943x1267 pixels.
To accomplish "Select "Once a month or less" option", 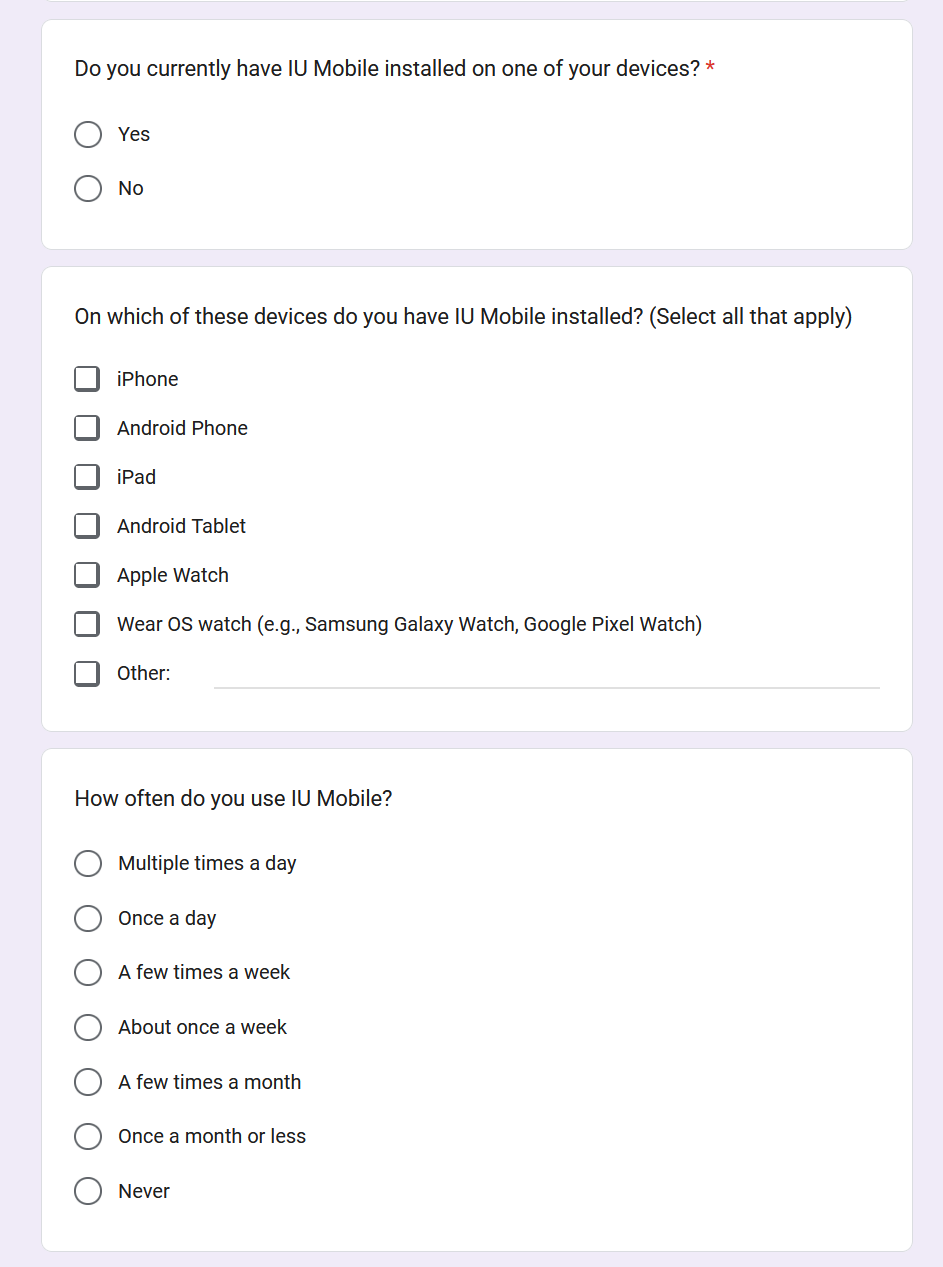I will [x=88, y=1136].
